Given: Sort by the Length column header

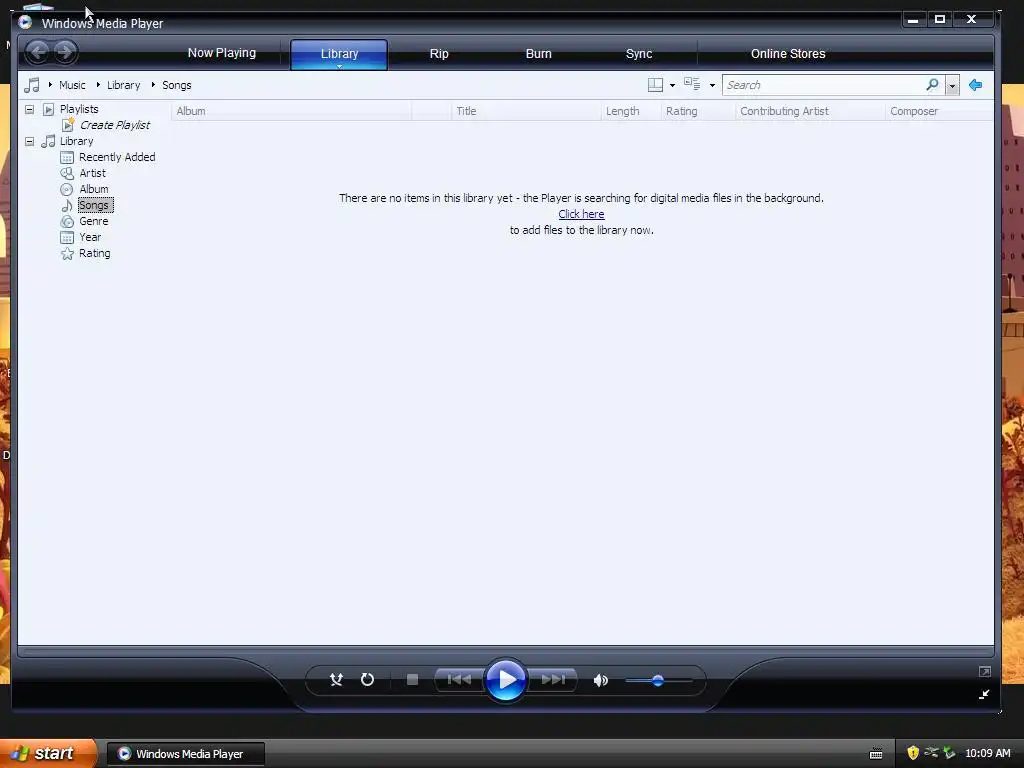Looking at the screenshot, I should coord(631,111).
